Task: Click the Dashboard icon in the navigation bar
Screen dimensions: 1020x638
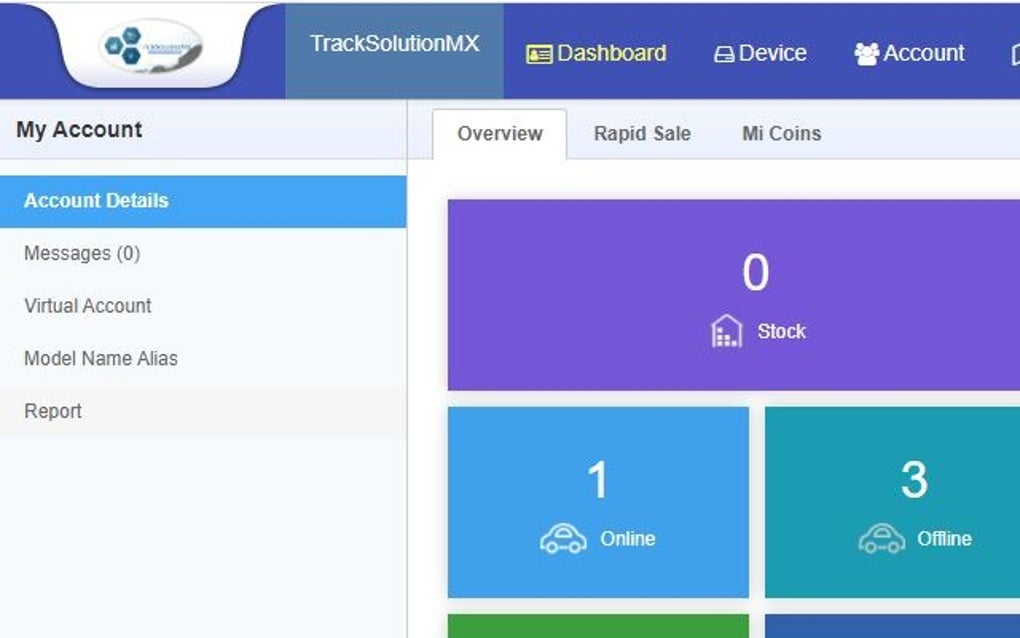Action: click(x=539, y=52)
